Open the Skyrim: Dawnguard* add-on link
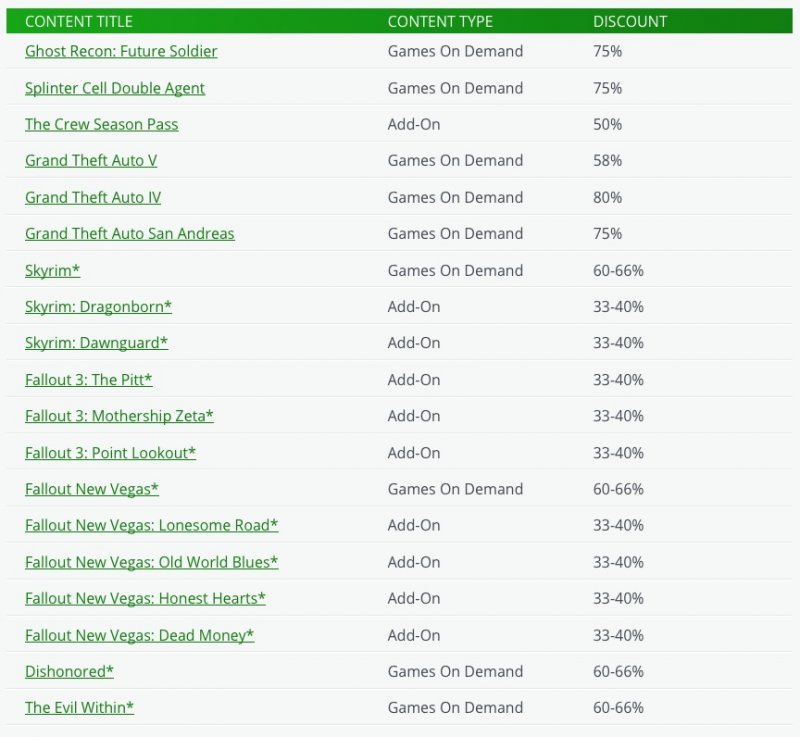800x737 pixels. pos(96,343)
